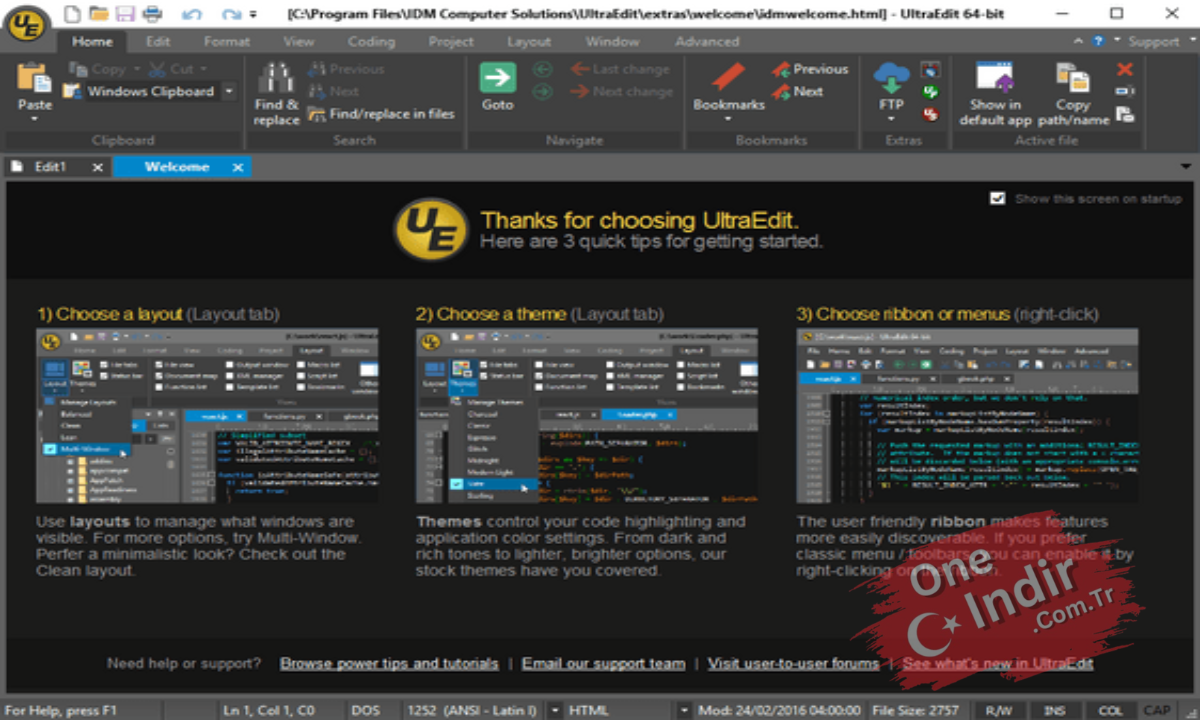Toggle R/W status indicator

(999, 710)
